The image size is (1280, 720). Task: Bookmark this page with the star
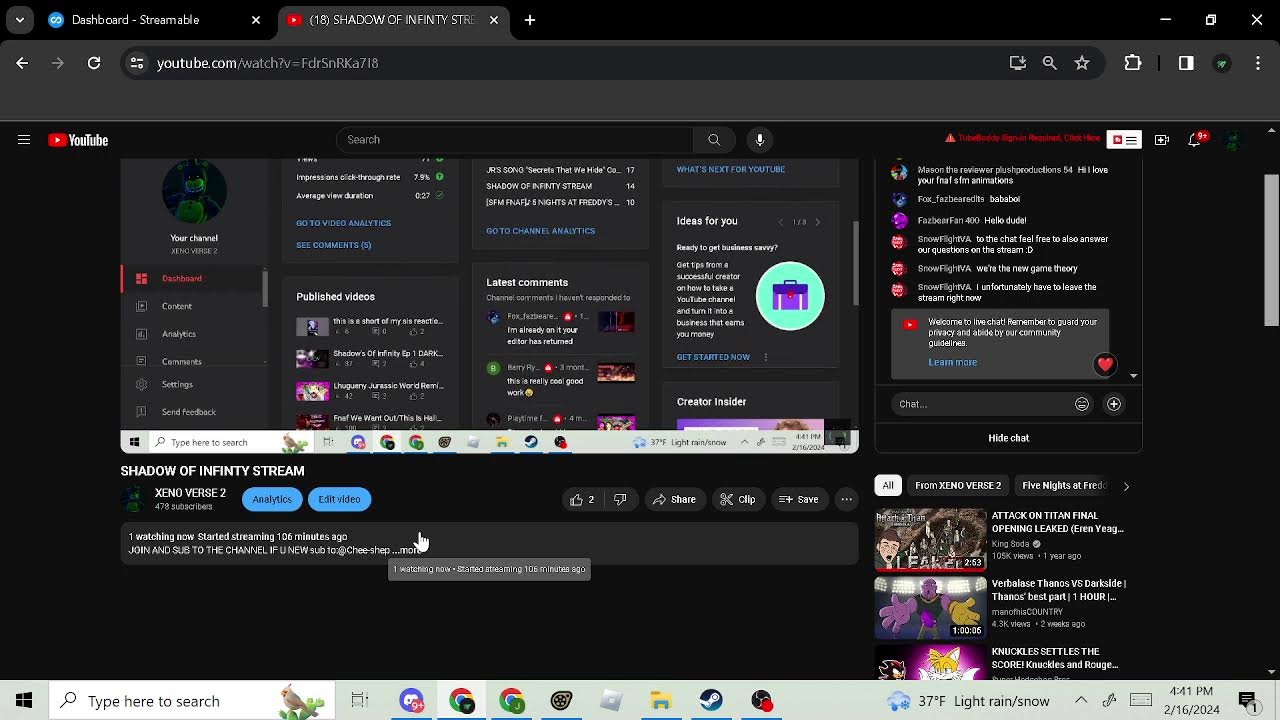1082,63
